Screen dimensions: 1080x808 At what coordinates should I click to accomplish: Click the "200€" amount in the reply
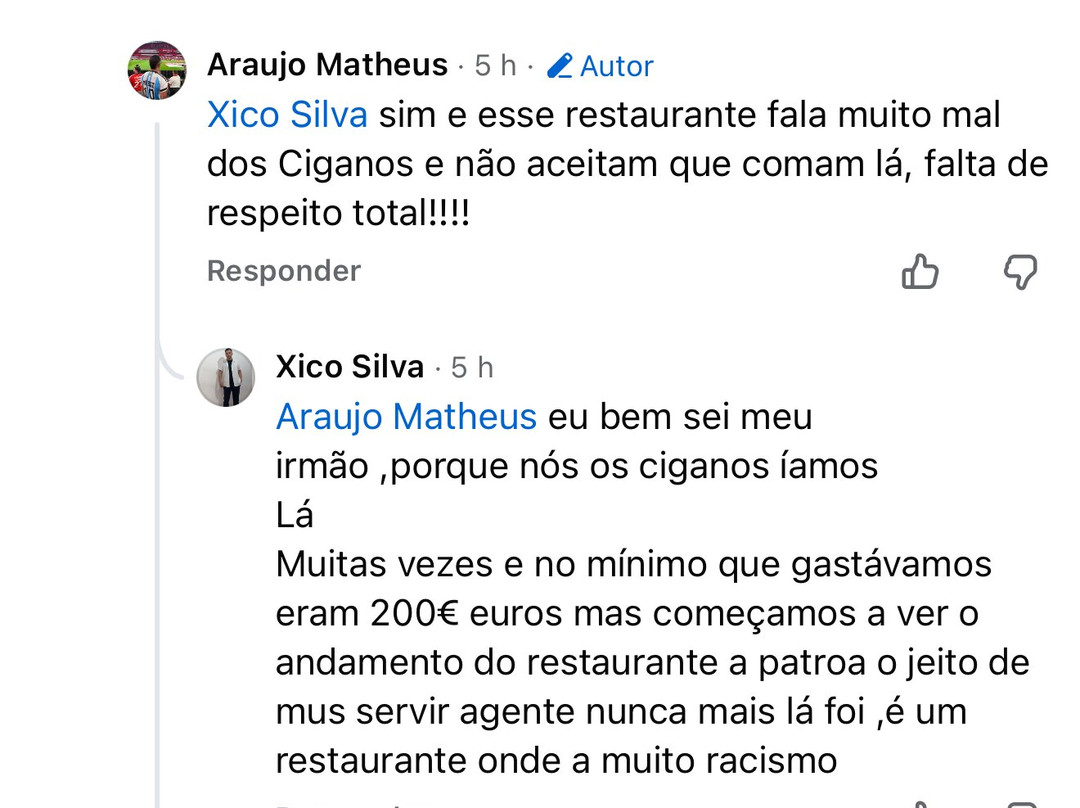pyautogui.click(x=414, y=613)
